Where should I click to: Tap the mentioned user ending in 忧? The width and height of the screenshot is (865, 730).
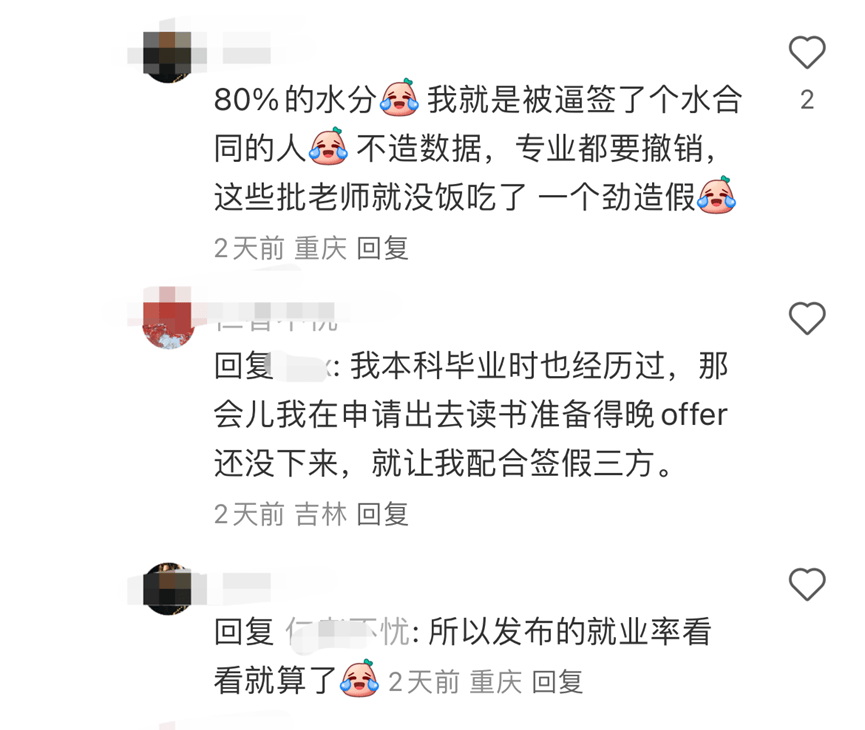tap(348, 632)
